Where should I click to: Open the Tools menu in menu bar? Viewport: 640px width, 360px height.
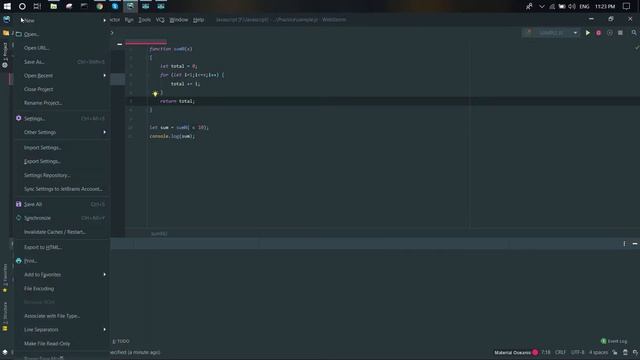coord(144,20)
